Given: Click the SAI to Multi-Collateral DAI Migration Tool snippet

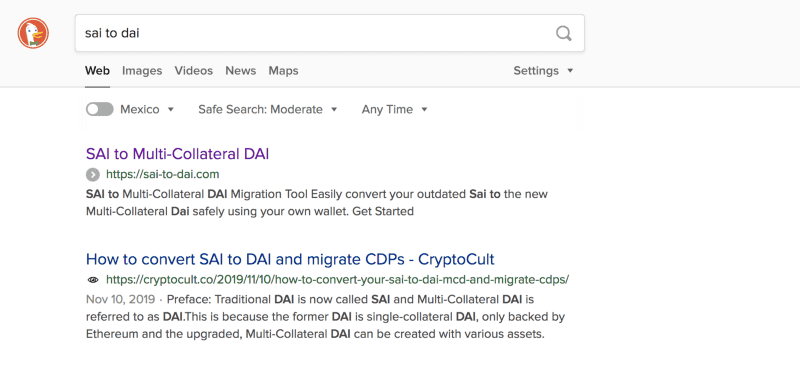Looking at the screenshot, I should (x=317, y=203).
